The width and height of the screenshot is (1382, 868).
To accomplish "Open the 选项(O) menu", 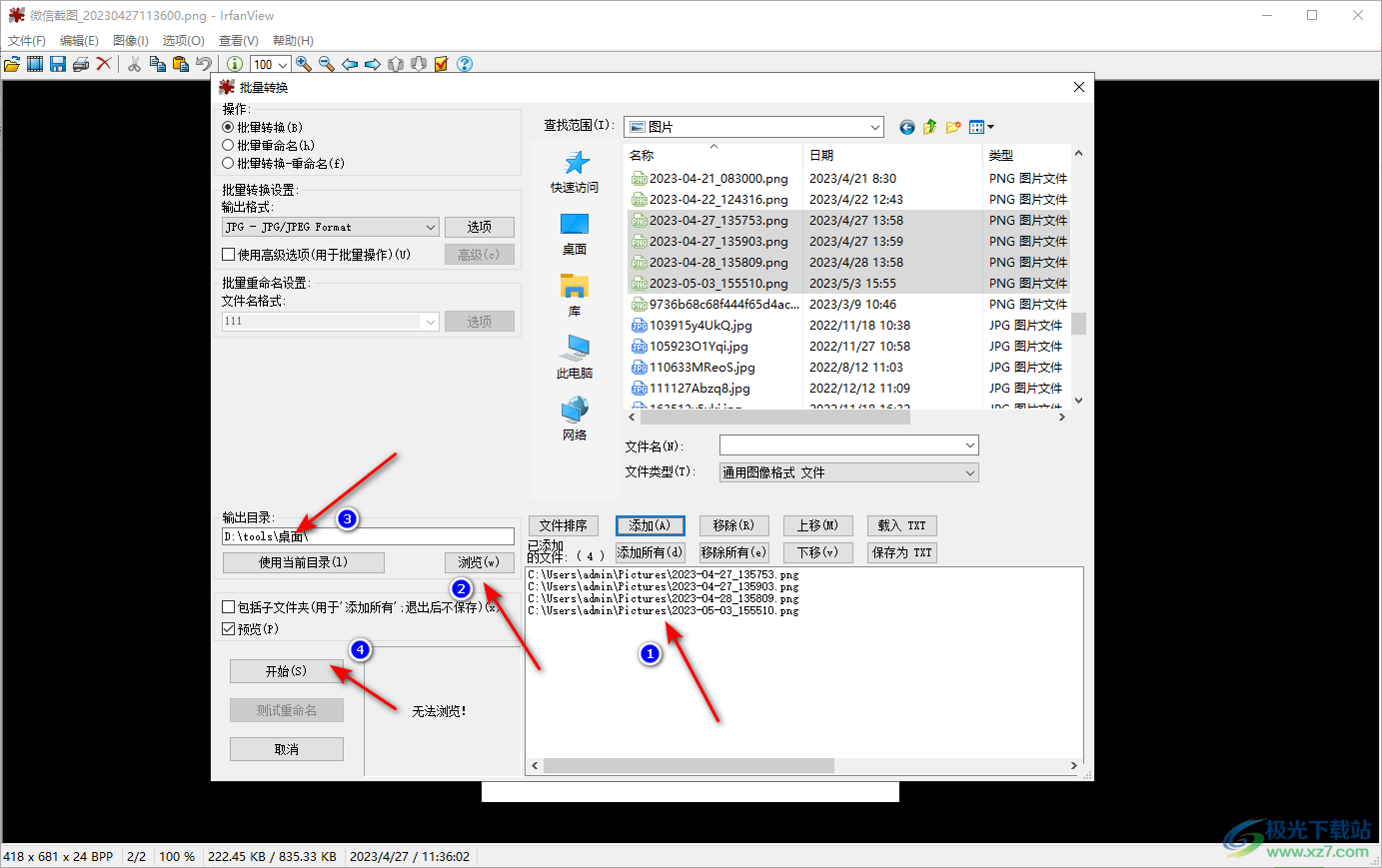I will (x=184, y=41).
